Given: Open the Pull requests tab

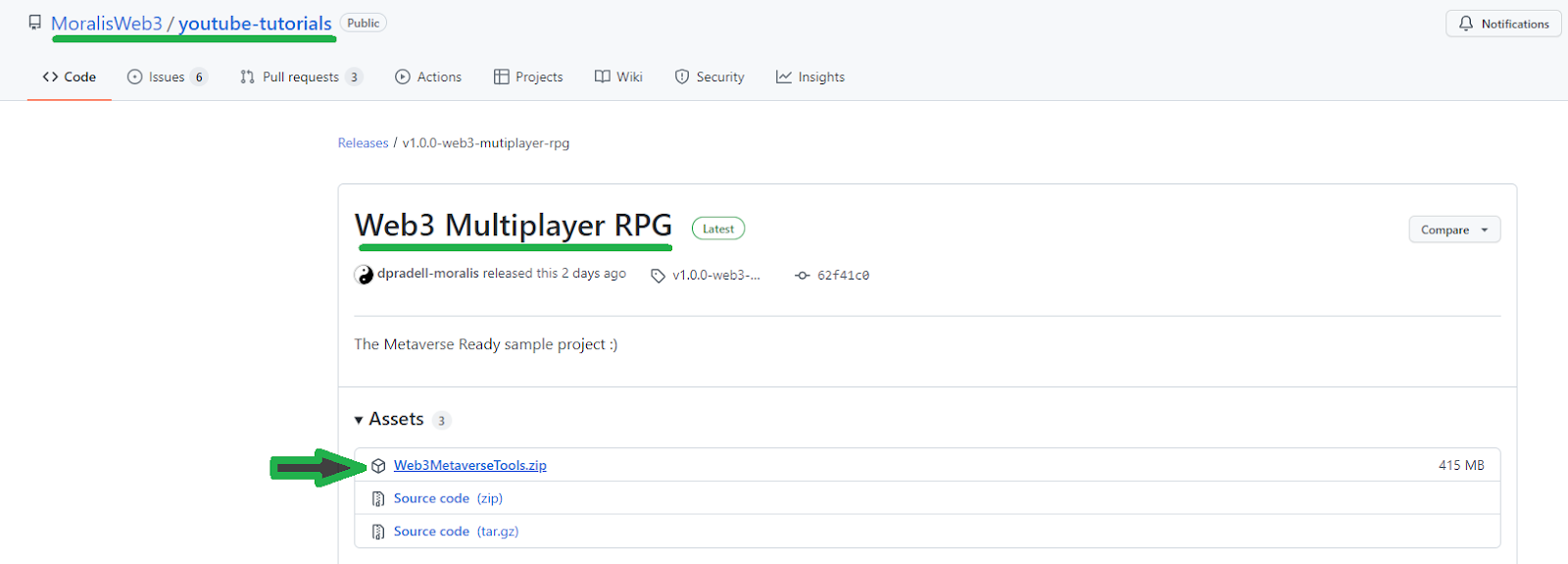Looking at the screenshot, I should tap(301, 77).
